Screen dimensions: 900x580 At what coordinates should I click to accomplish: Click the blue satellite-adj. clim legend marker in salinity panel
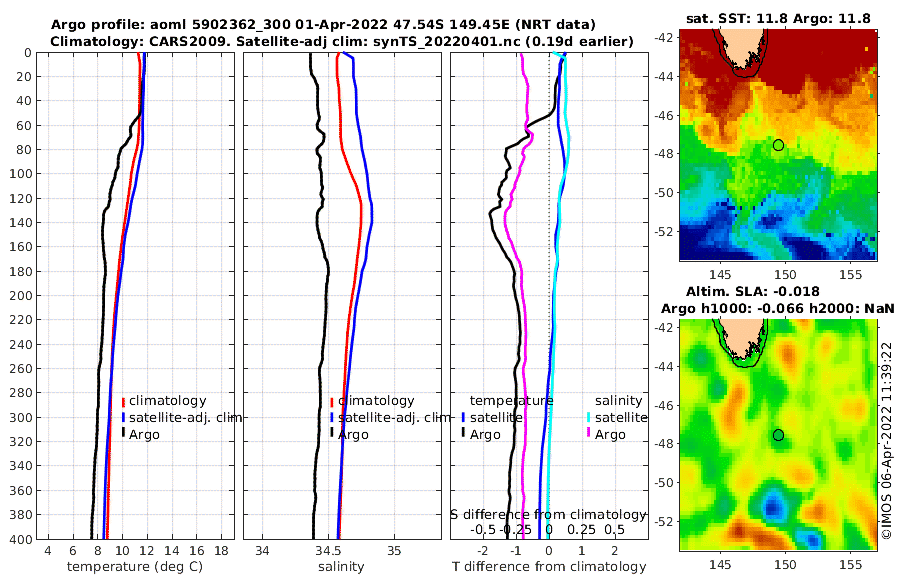[x=332, y=417]
